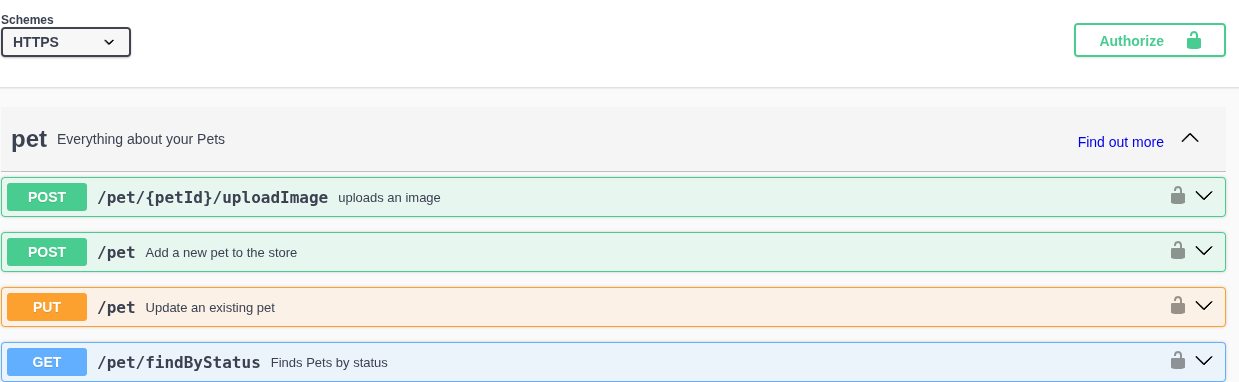Image resolution: width=1239 pixels, height=382 pixels.
Task: Expand the POST /pet endpoint chevron
Action: (1204, 251)
